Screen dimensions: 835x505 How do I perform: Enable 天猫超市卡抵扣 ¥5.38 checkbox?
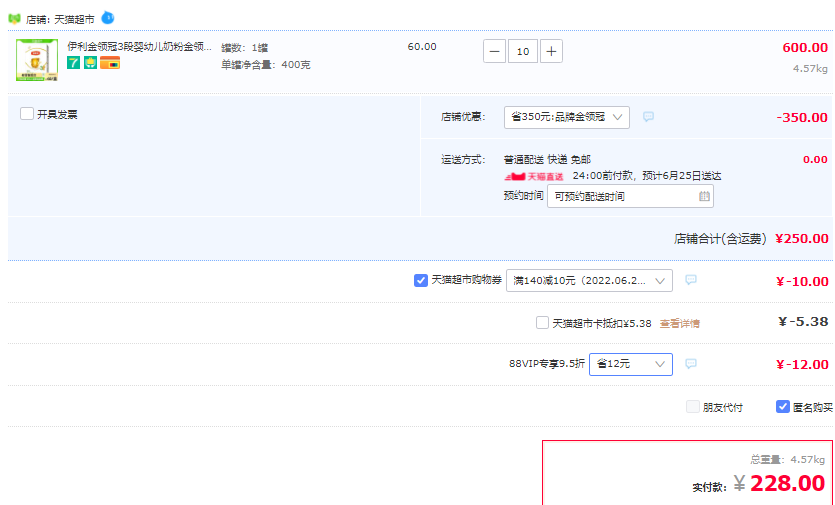(x=542, y=322)
